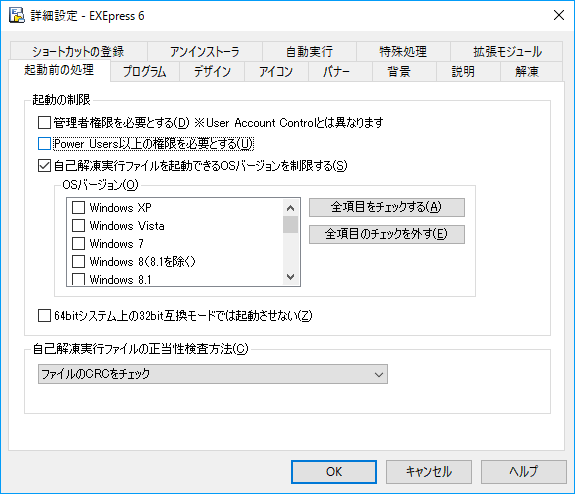Select the 拡張モジュール tab
The width and height of the screenshot is (575, 494).
507,51
